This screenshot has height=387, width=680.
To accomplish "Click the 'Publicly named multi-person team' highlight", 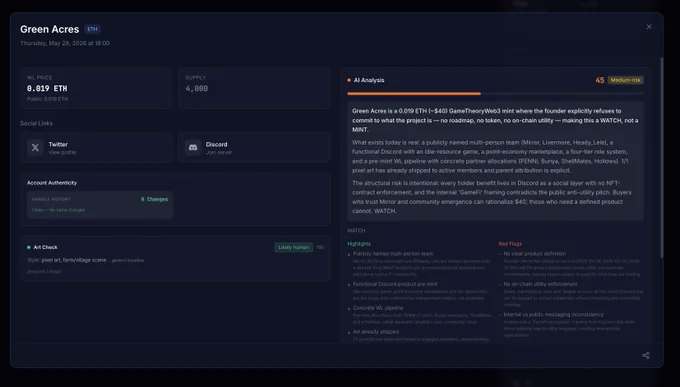I will (x=393, y=254).
